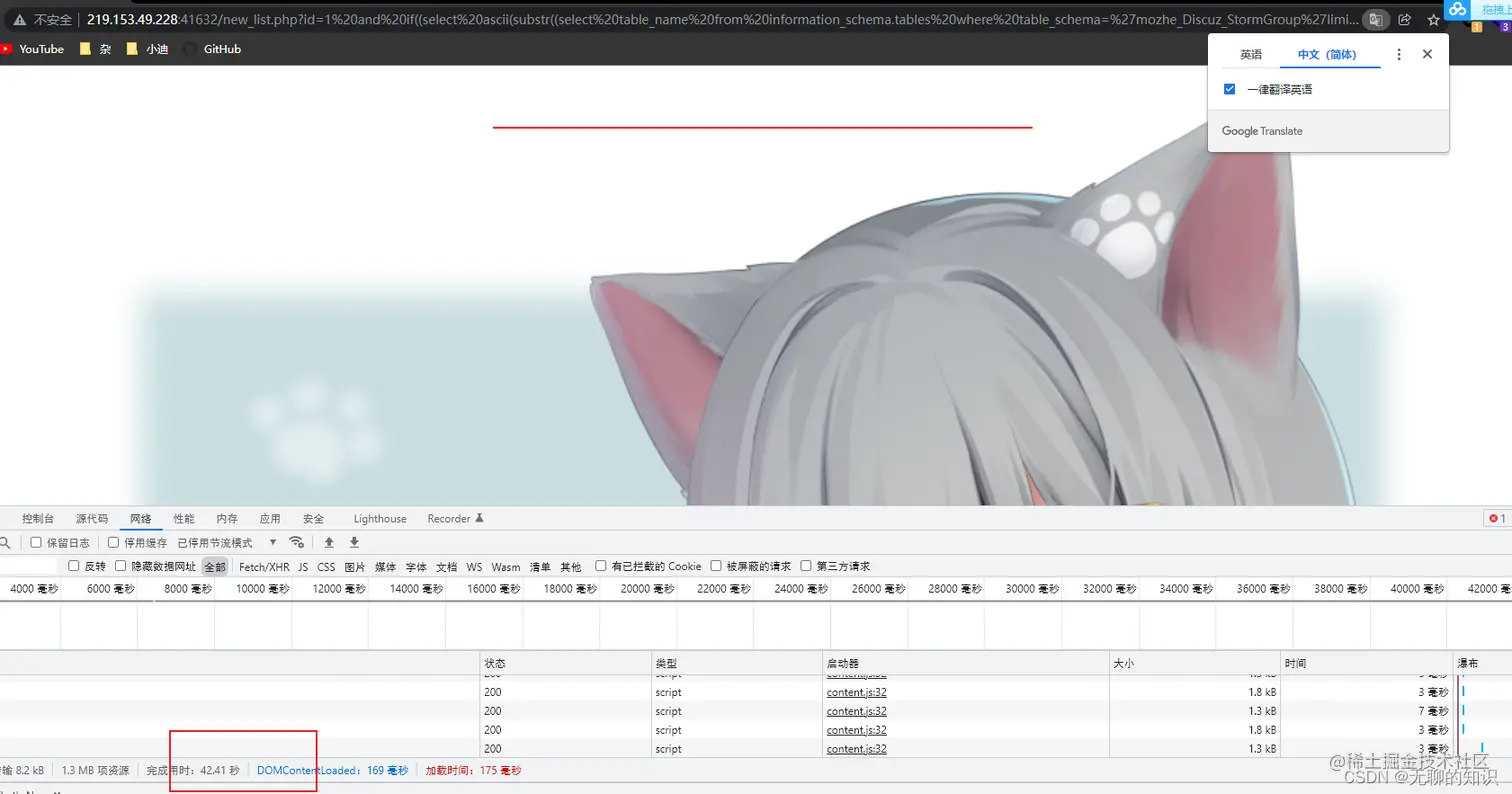Viewport: 1512px width, 794px height.
Task: Toggle the 一律翻译英语 checkbox
Action: pos(1230,89)
